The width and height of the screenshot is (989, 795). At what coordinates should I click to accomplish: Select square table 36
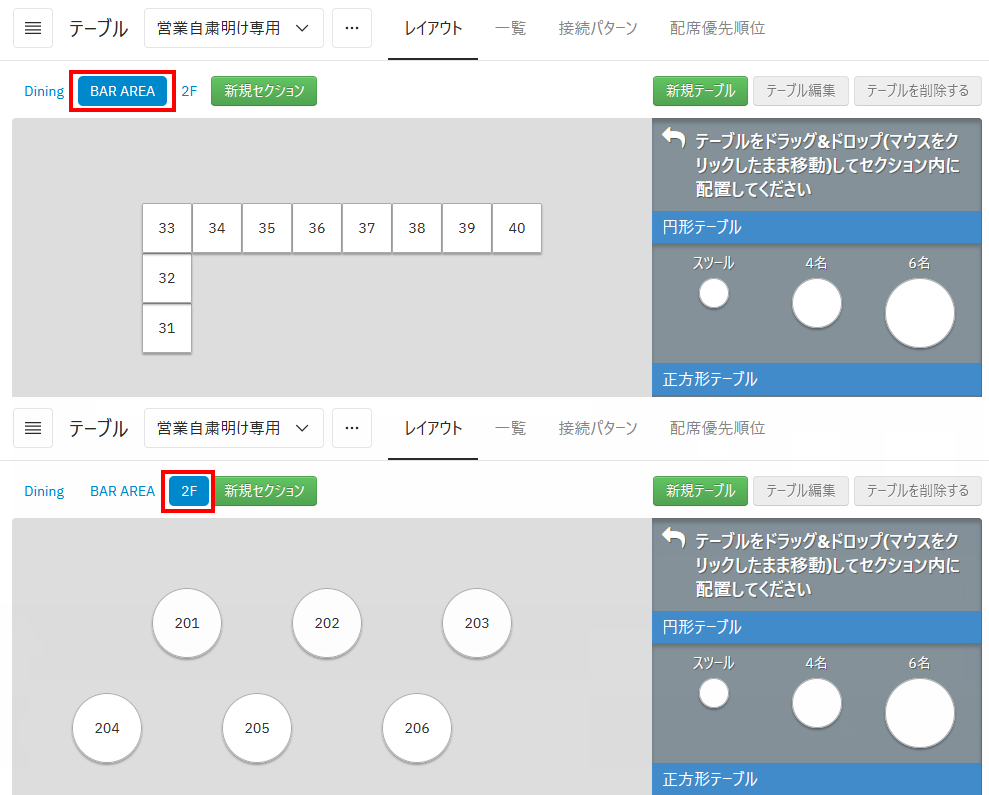point(317,228)
